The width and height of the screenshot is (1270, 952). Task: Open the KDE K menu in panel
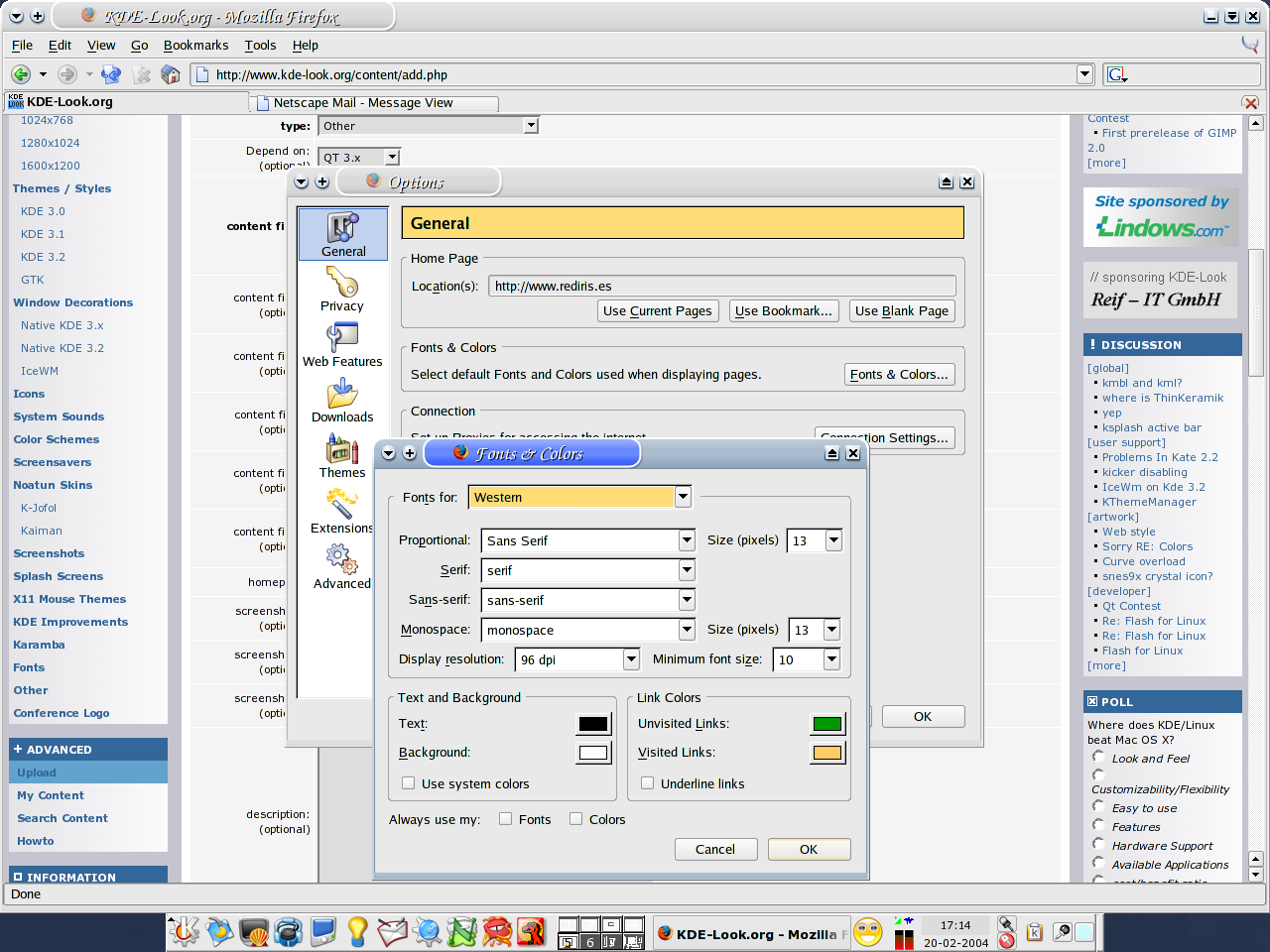(185, 932)
